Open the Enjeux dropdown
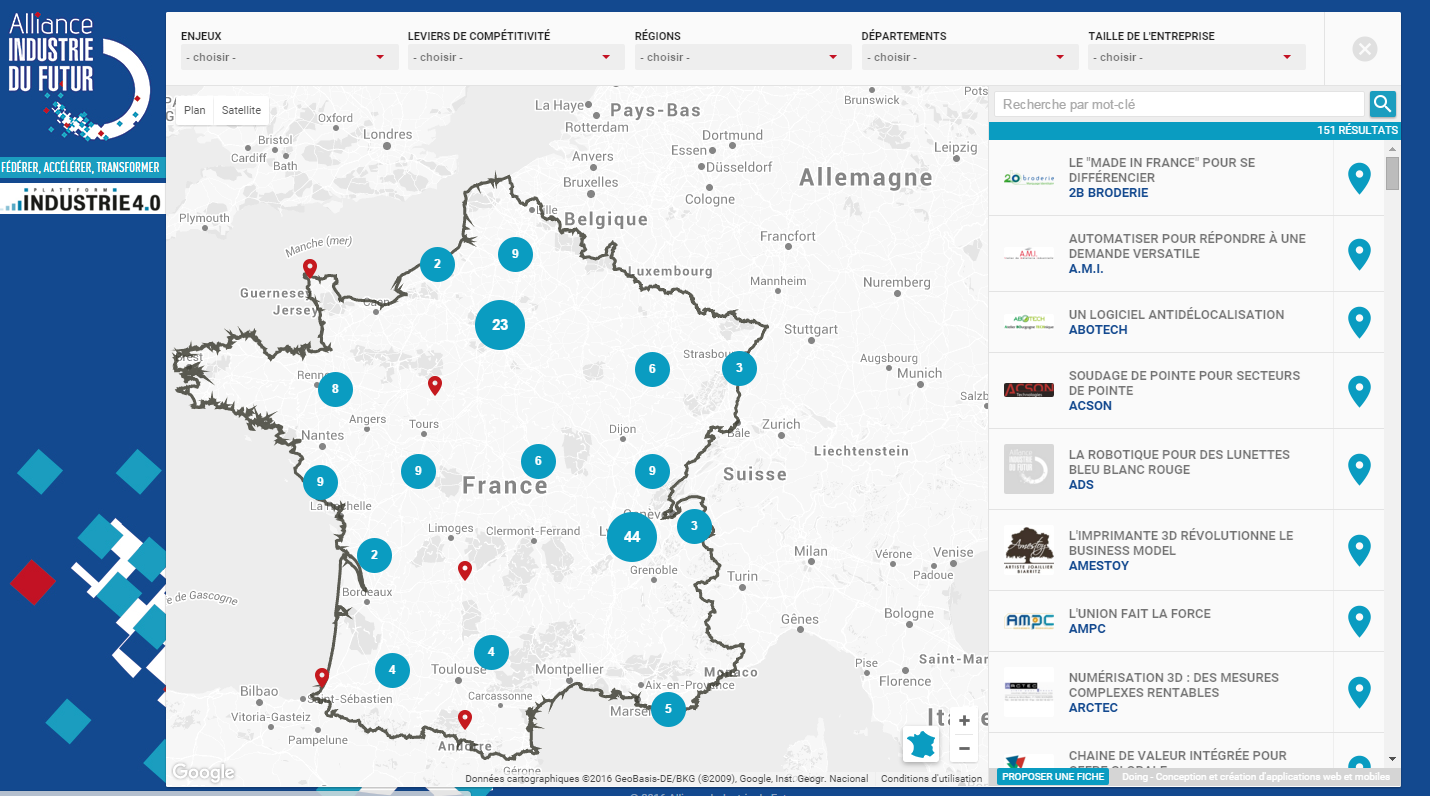The width and height of the screenshot is (1430, 796). pos(289,57)
